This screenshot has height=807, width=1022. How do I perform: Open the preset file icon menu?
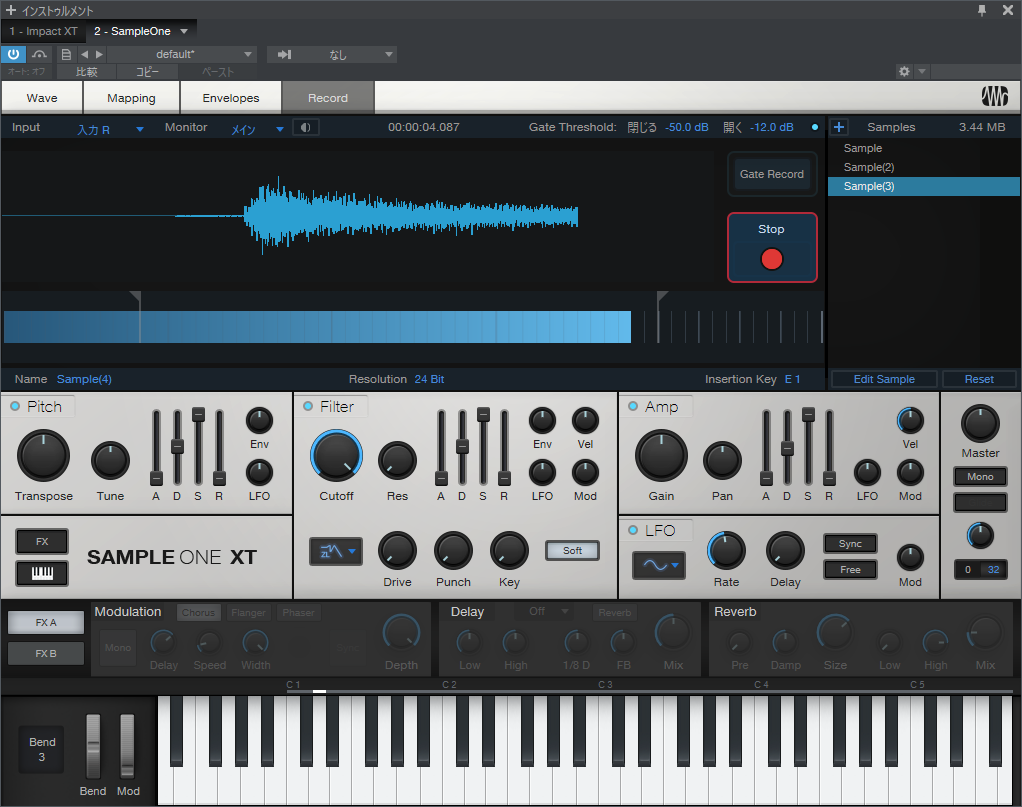pos(66,55)
